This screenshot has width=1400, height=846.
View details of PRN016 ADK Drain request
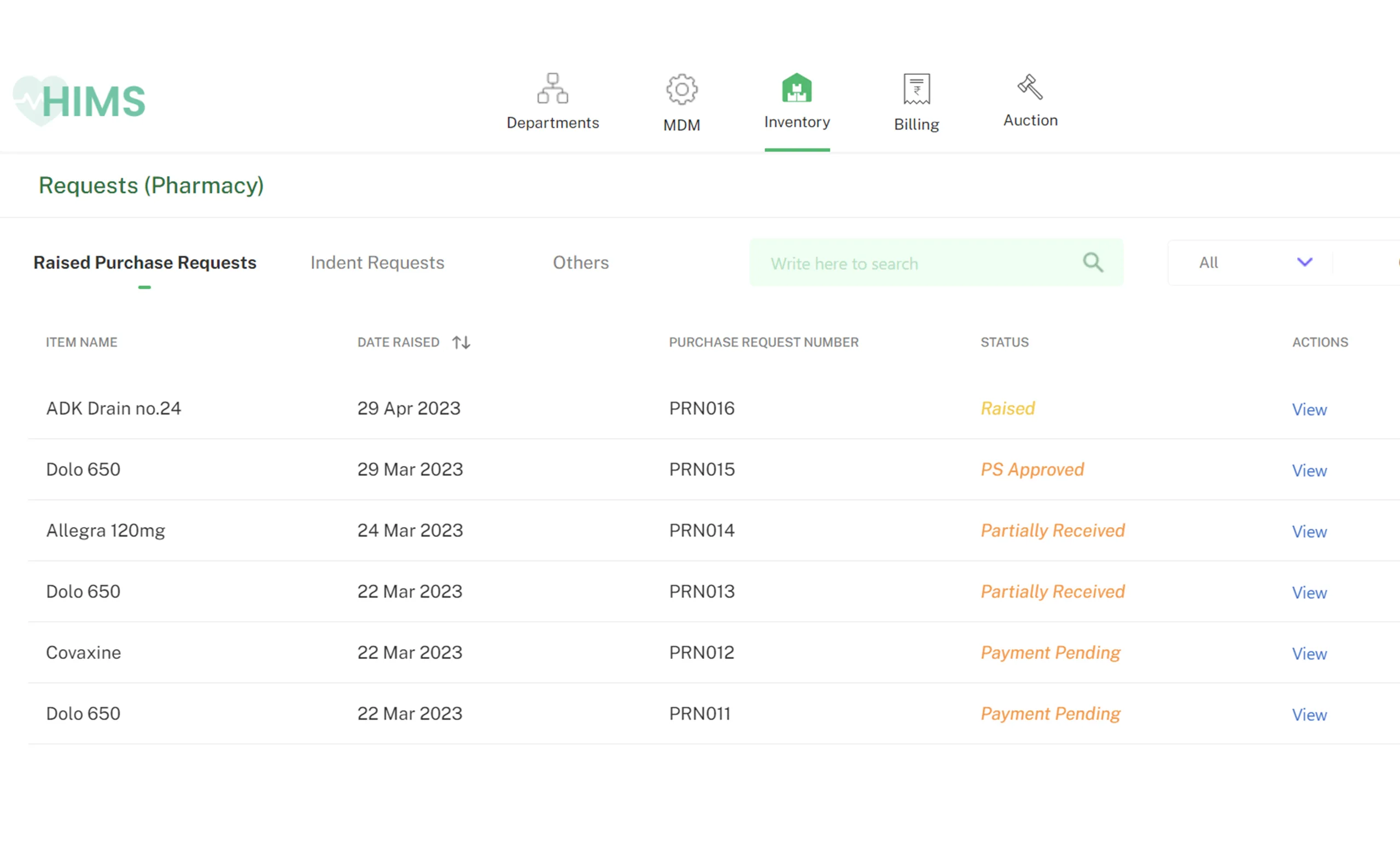(x=1309, y=409)
